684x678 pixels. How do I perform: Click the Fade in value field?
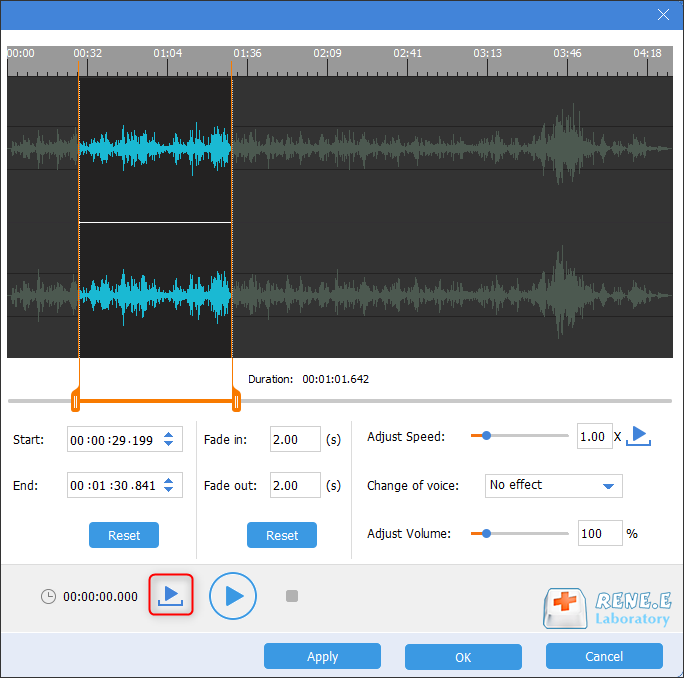click(x=295, y=439)
